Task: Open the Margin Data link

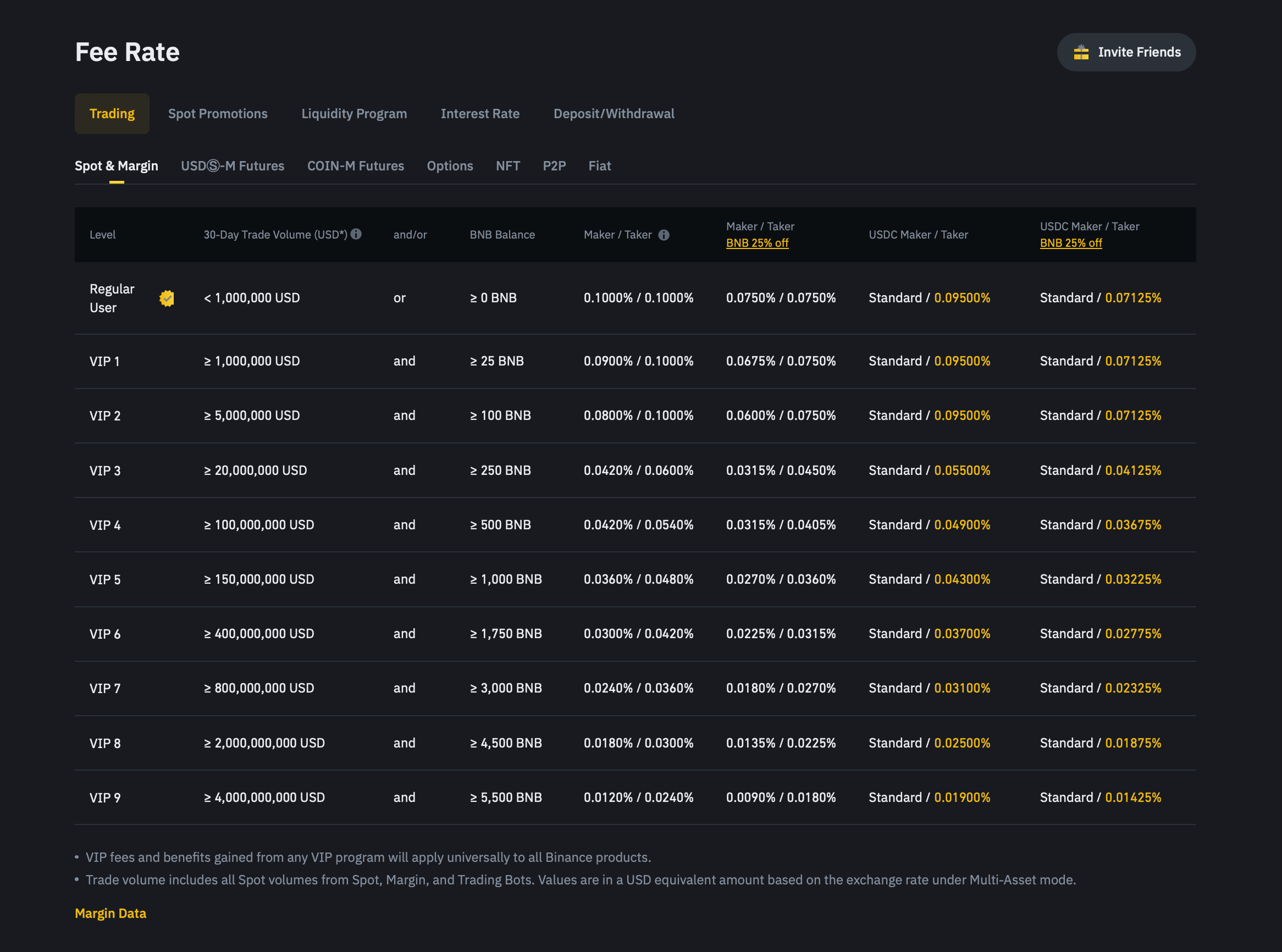Action: pos(110,914)
